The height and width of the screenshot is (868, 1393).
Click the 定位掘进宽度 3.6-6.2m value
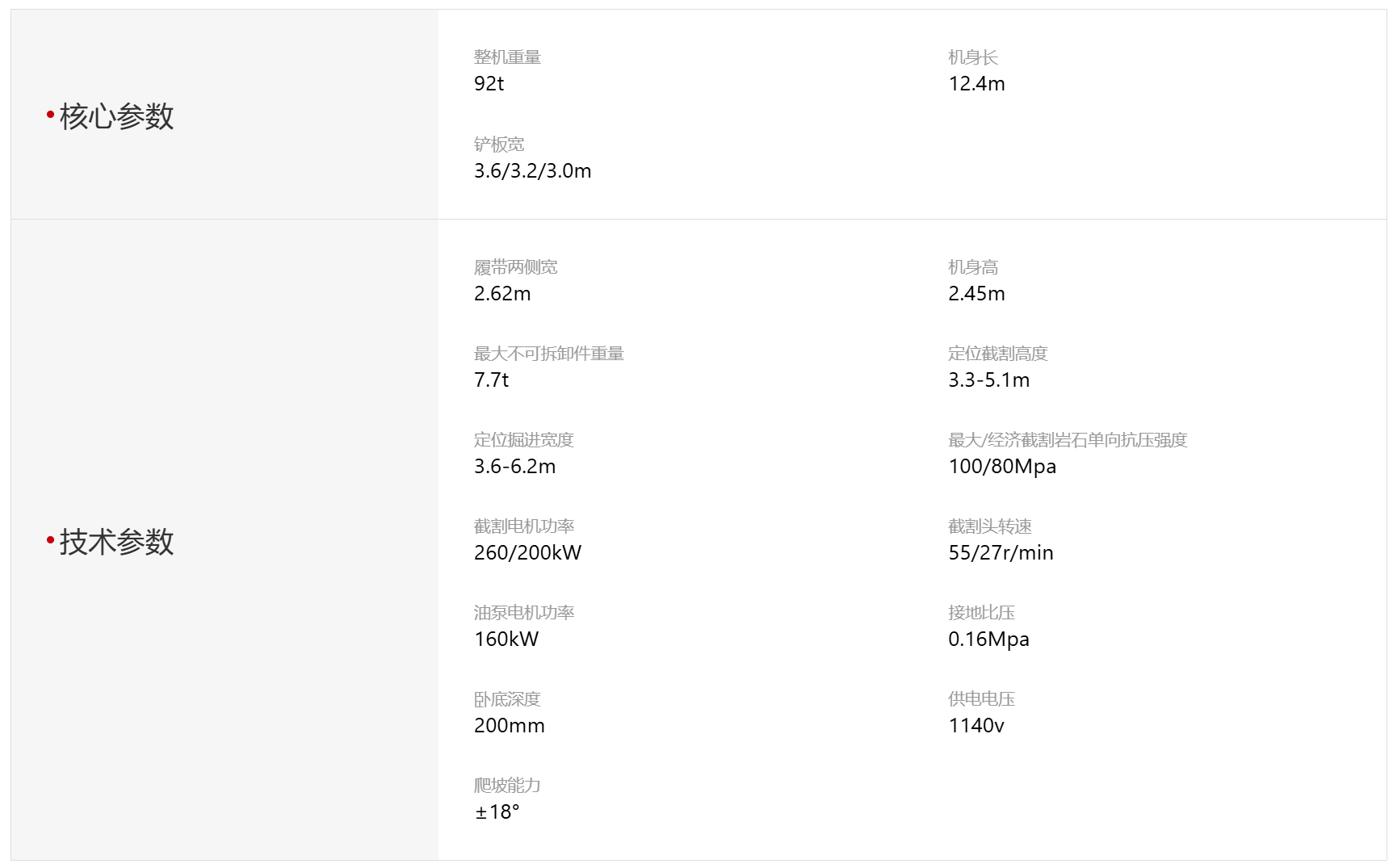click(515, 466)
